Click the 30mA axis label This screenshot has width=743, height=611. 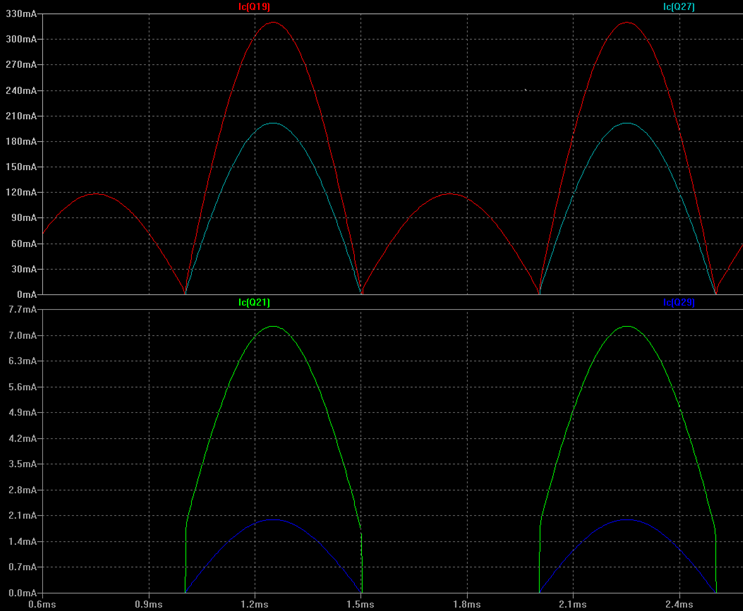click(x=23, y=269)
